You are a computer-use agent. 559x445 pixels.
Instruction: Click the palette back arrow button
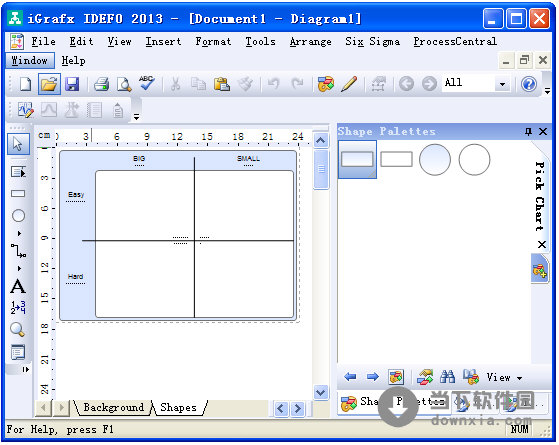[350, 377]
